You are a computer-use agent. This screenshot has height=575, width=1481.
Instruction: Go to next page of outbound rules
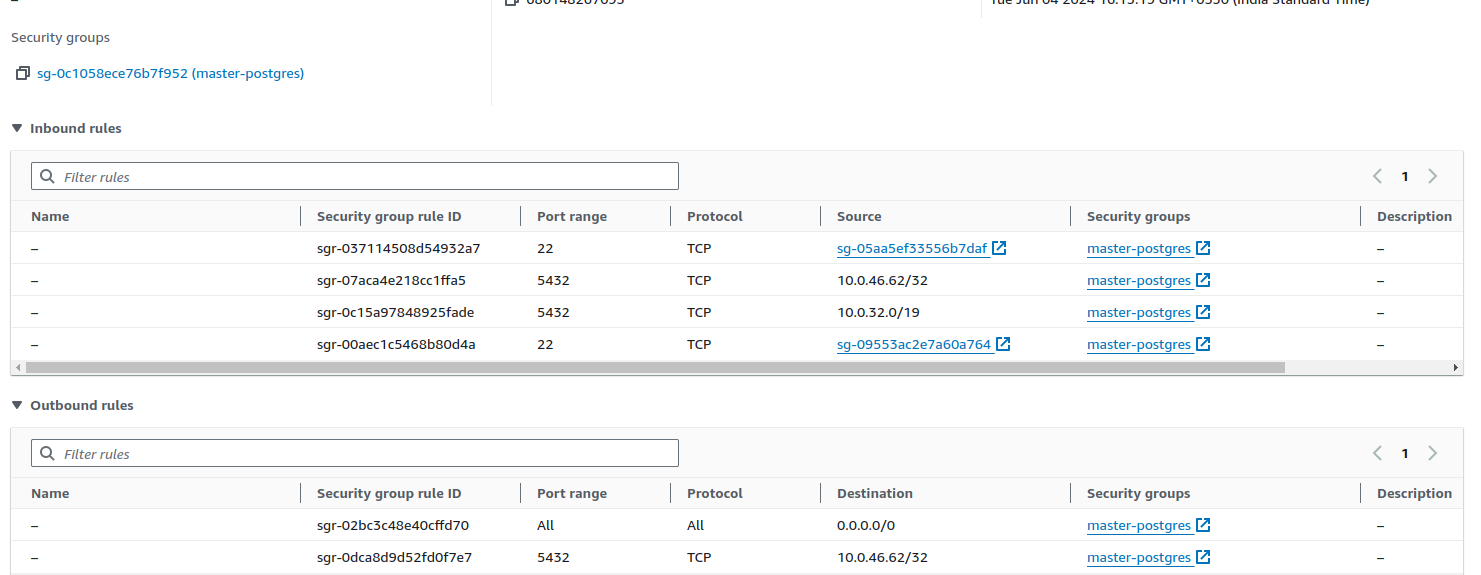point(1432,453)
